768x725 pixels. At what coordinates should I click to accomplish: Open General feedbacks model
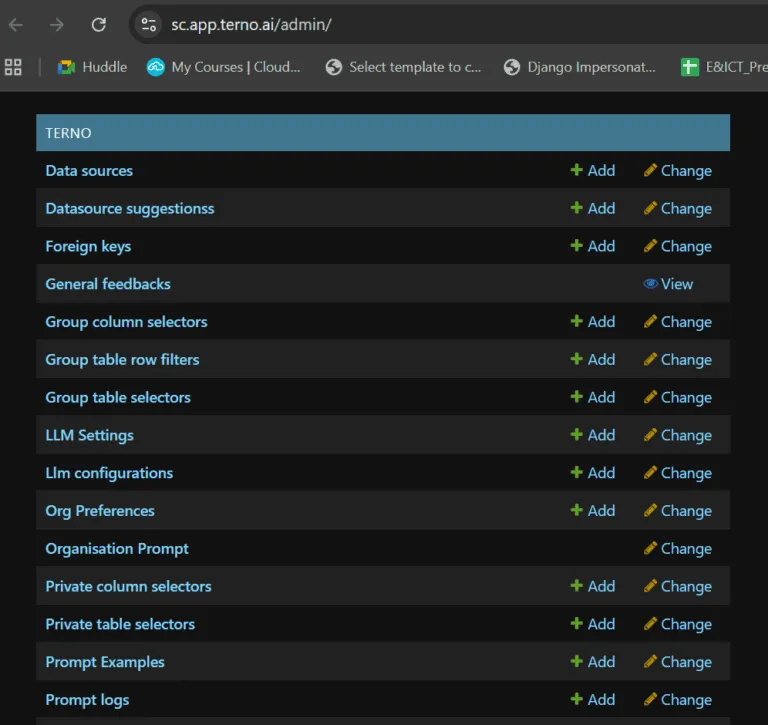tap(108, 284)
